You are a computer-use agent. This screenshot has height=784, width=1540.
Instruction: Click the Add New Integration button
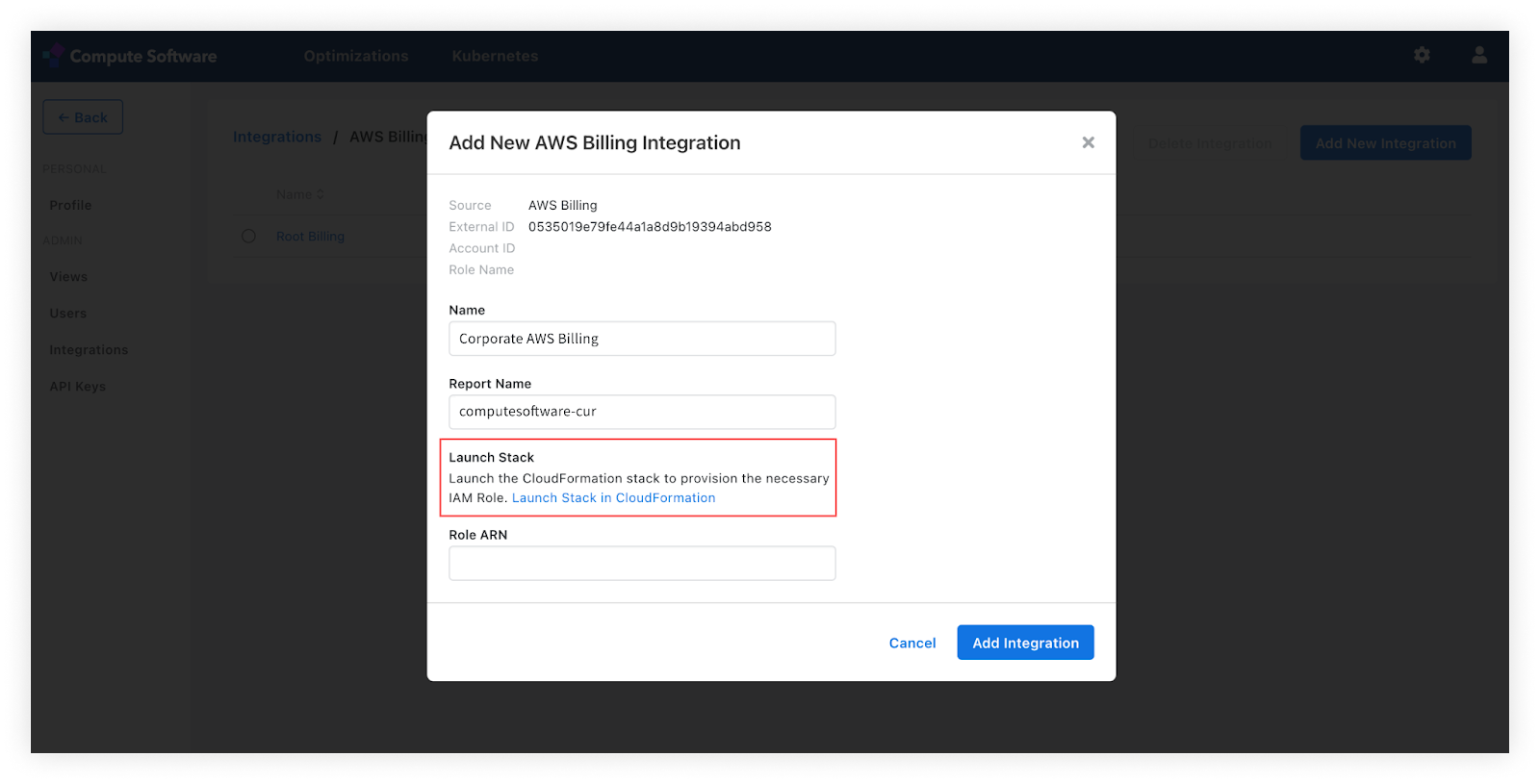click(x=1385, y=143)
